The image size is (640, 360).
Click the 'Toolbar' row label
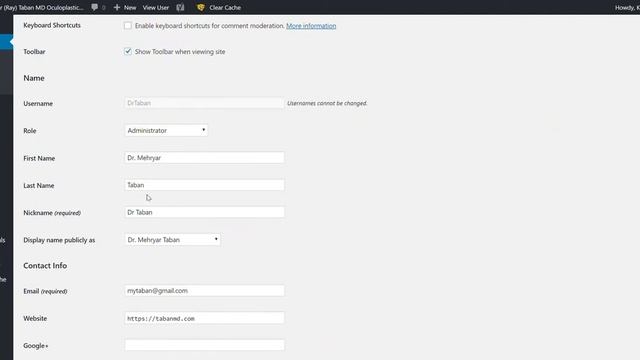(x=34, y=52)
